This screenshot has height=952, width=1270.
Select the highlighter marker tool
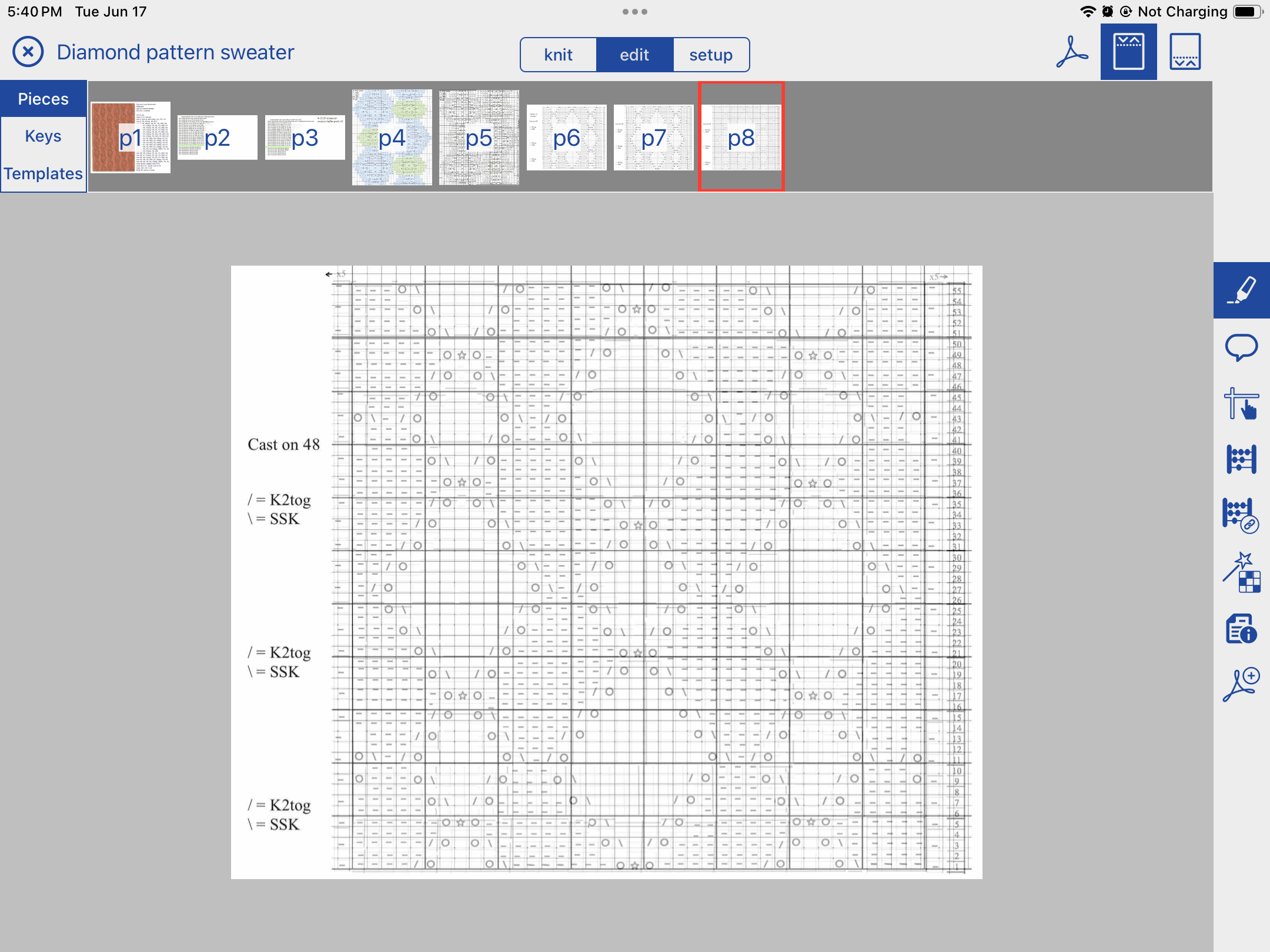pos(1241,290)
